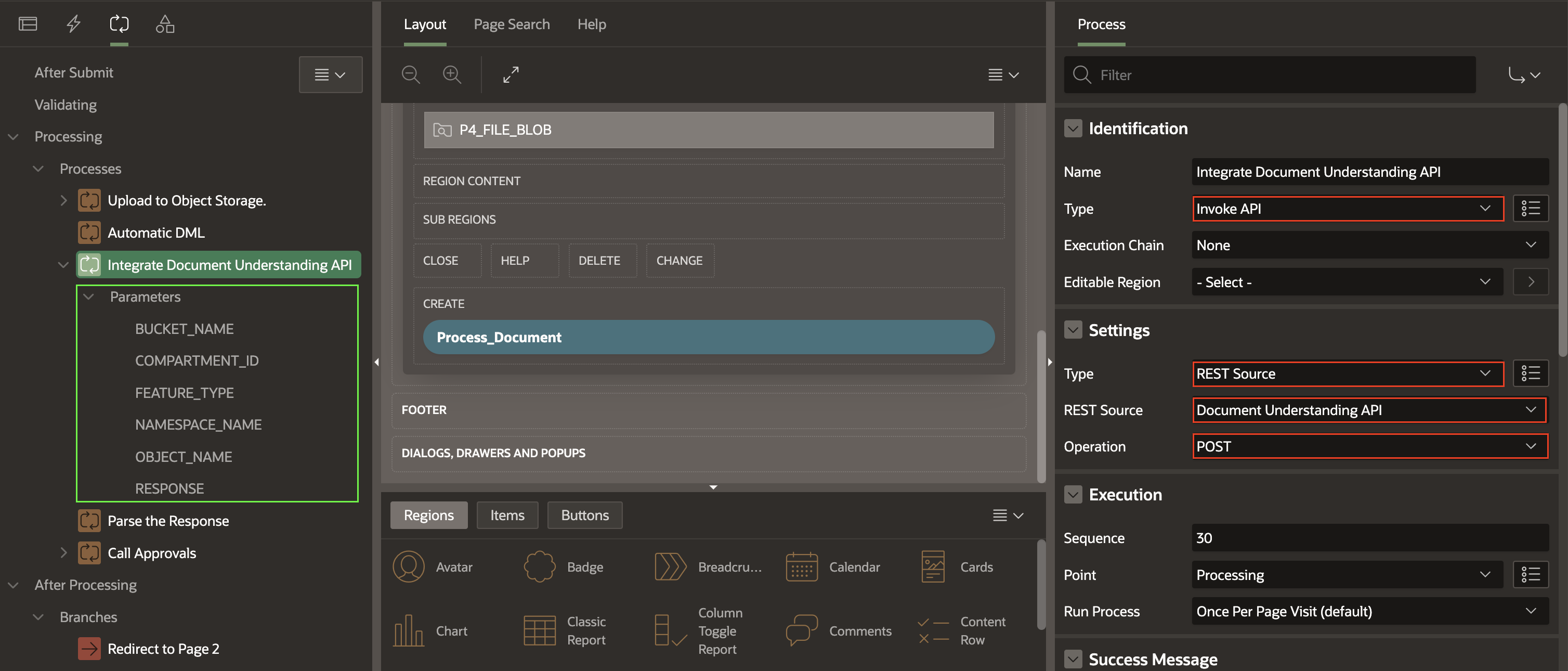Switch to the Items gallery tab
The image size is (1568, 671).
[507, 515]
